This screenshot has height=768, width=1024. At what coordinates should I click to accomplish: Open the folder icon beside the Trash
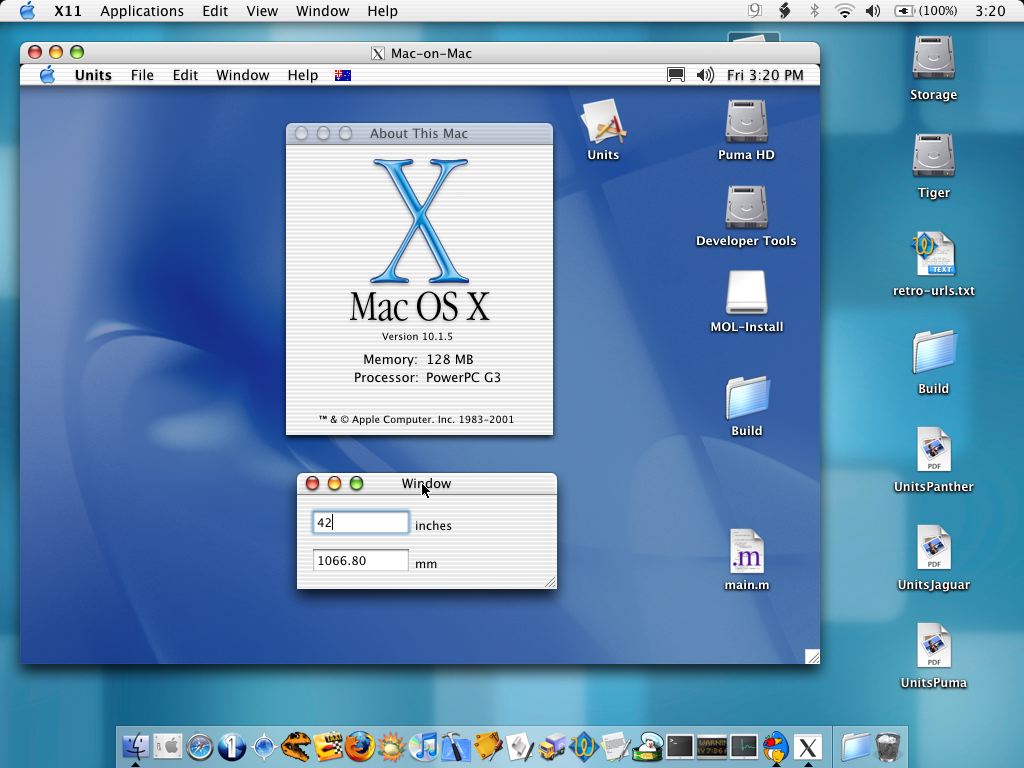856,746
